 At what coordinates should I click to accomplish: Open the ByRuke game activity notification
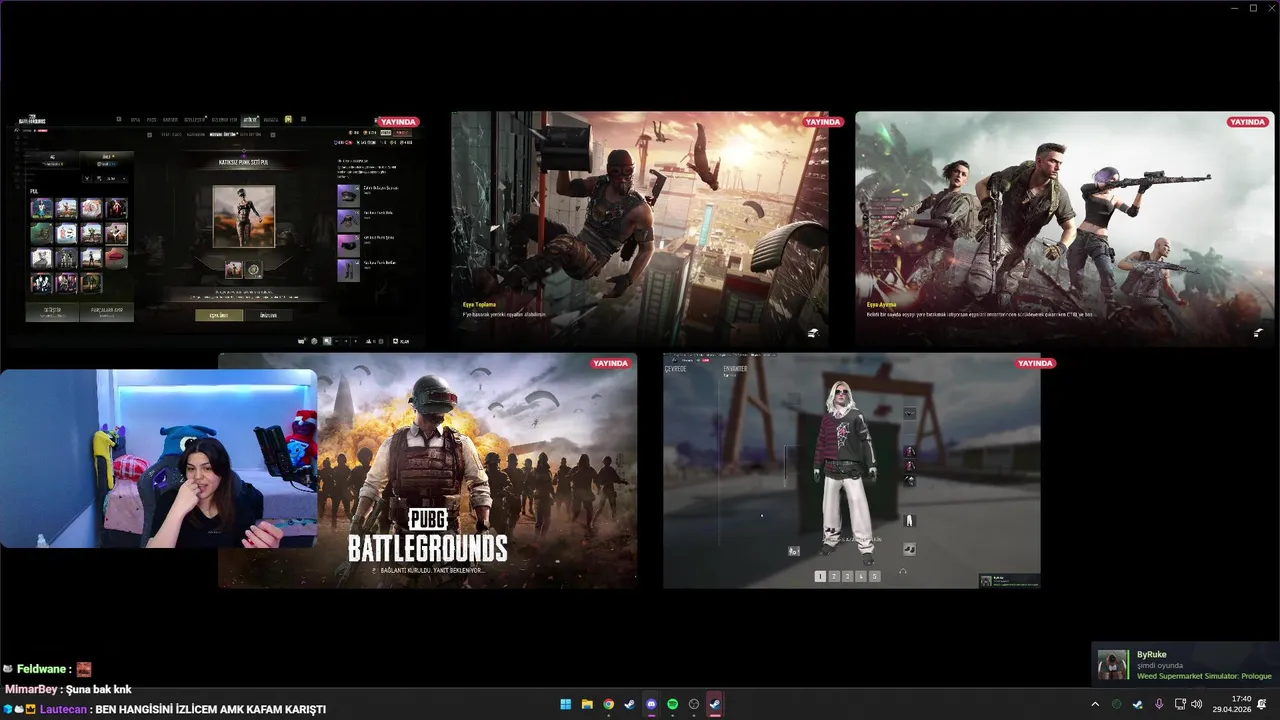tap(1186, 665)
